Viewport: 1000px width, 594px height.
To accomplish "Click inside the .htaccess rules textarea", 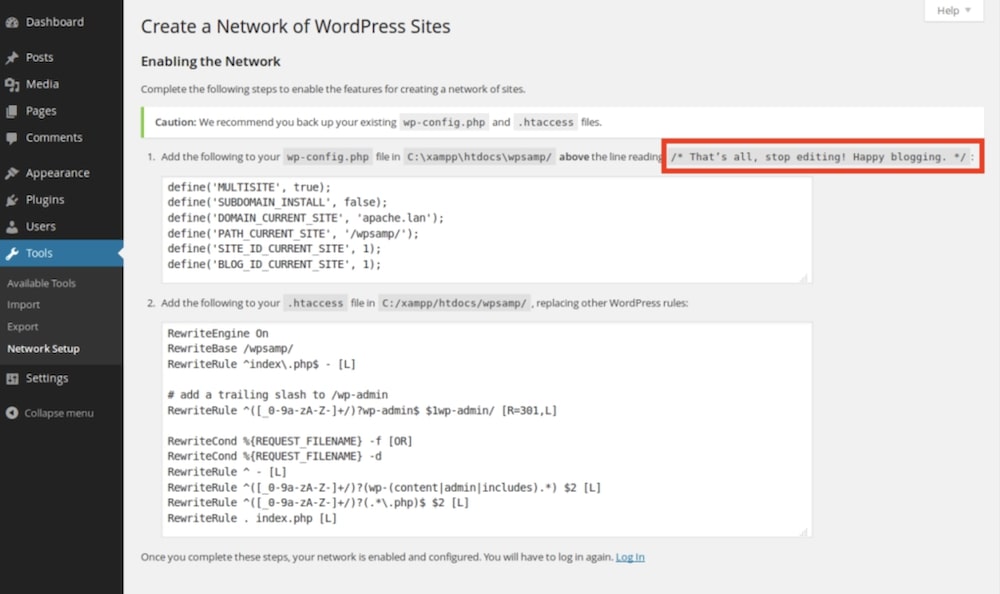I will point(487,429).
